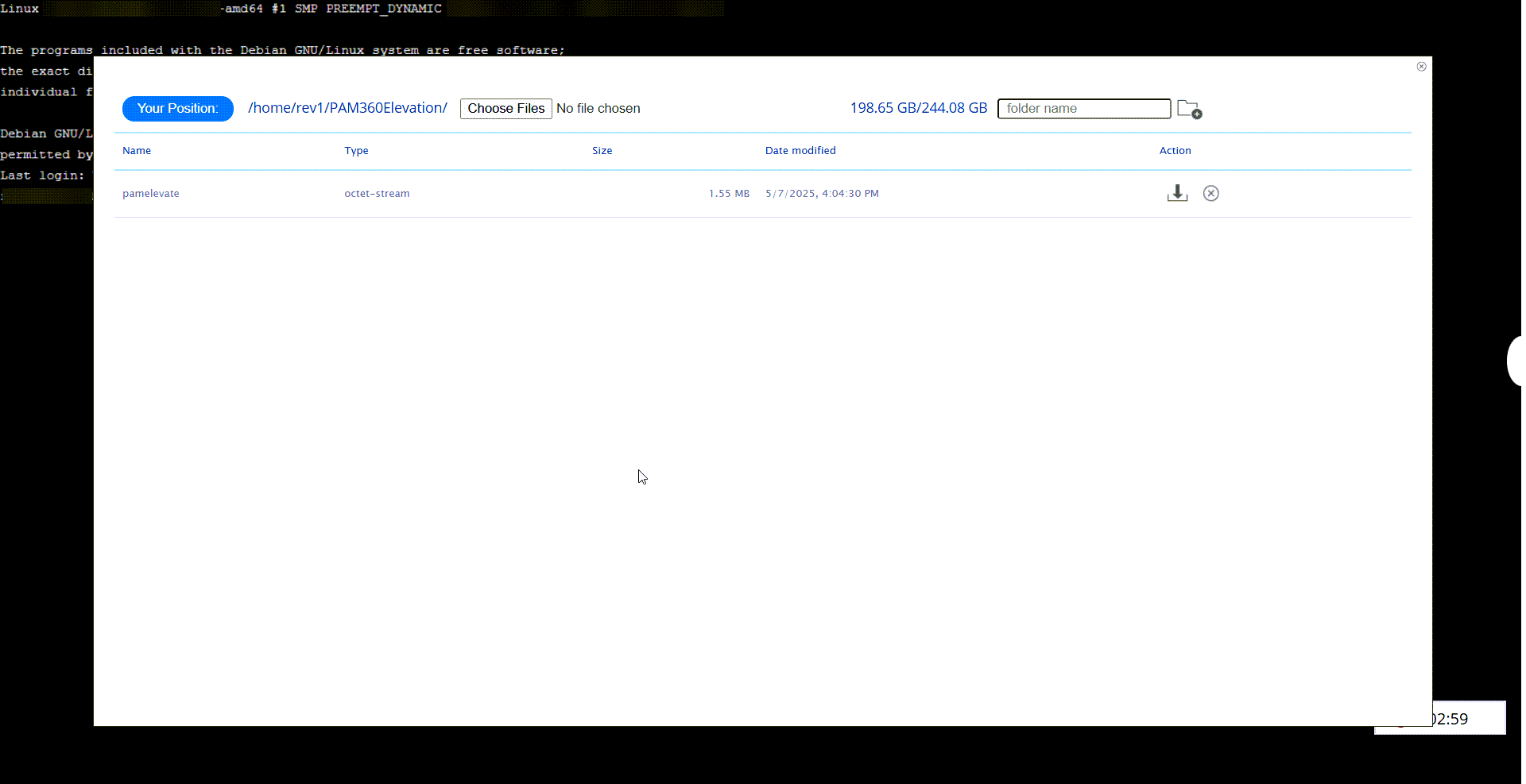Screen dimensions: 1526x784
Task: Click the Action column header
Action: (x=1175, y=150)
